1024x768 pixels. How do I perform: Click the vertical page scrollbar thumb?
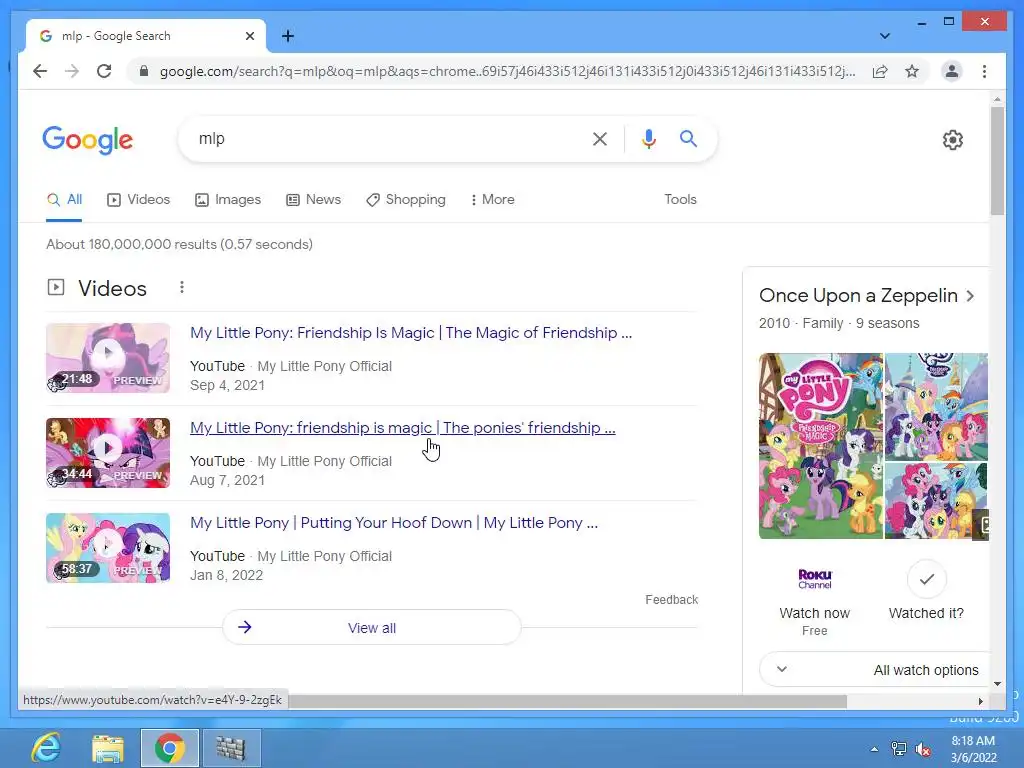click(x=997, y=161)
